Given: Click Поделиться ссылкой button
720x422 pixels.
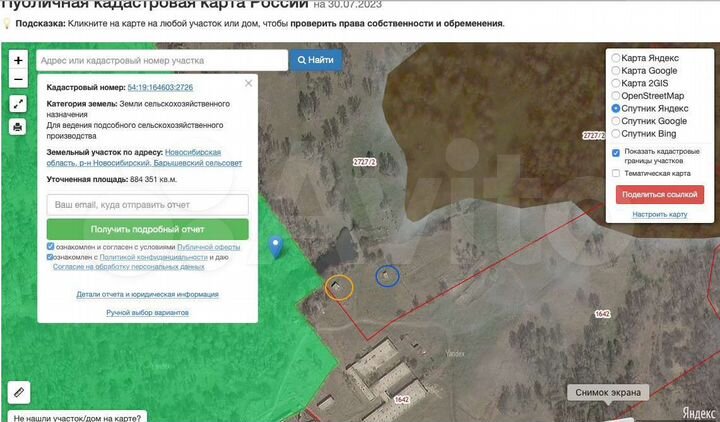Looking at the screenshot, I should click(x=660, y=195).
